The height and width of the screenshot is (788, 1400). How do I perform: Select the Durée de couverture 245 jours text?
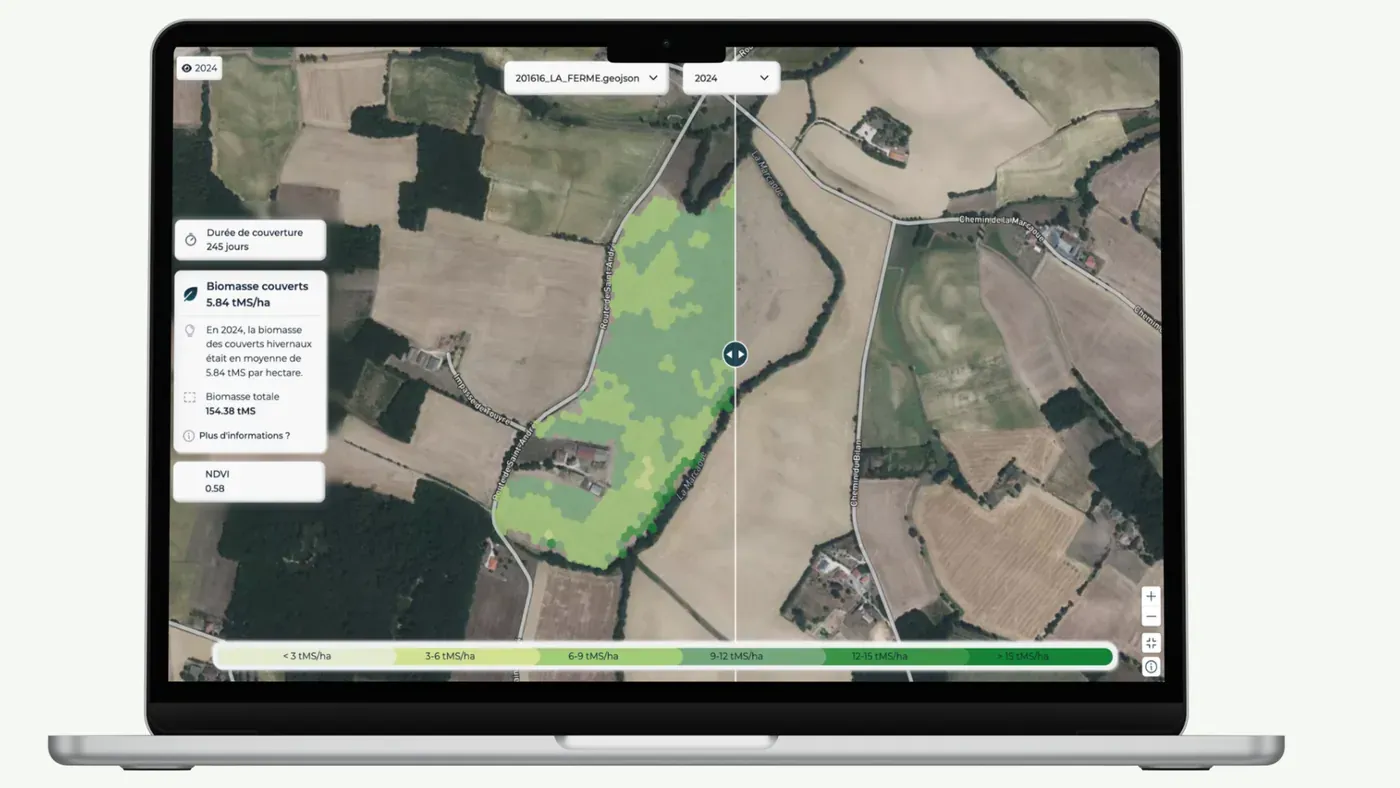pos(254,239)
